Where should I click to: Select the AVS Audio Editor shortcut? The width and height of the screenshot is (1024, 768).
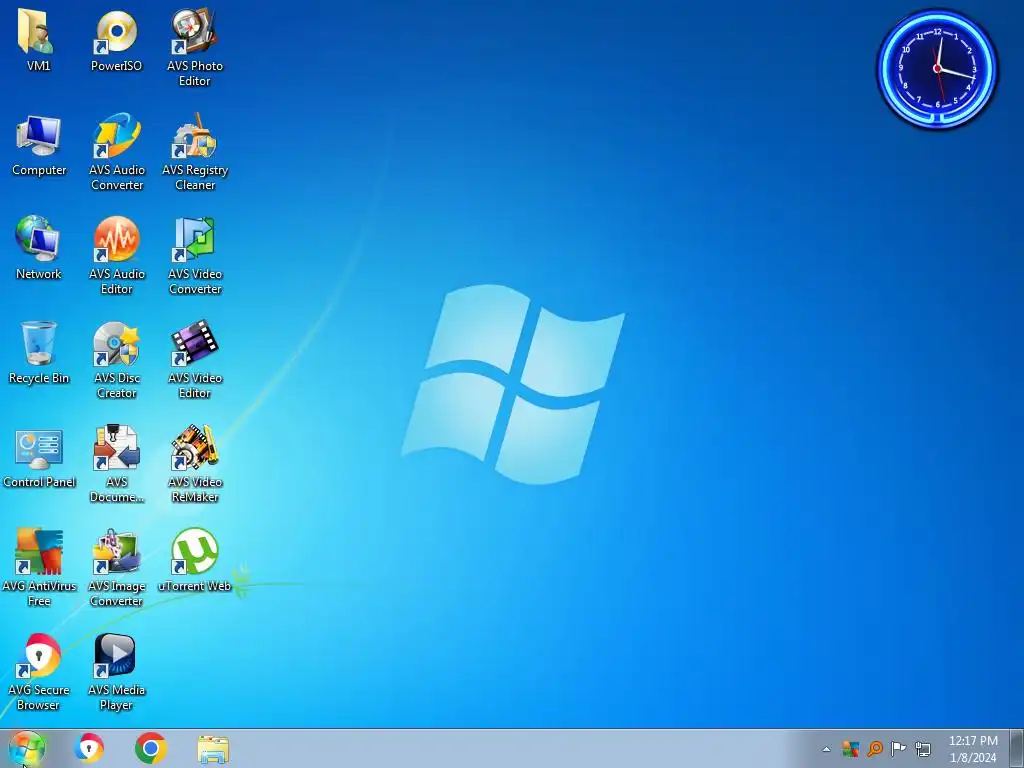pyautogui.click(x=117, y=255)
